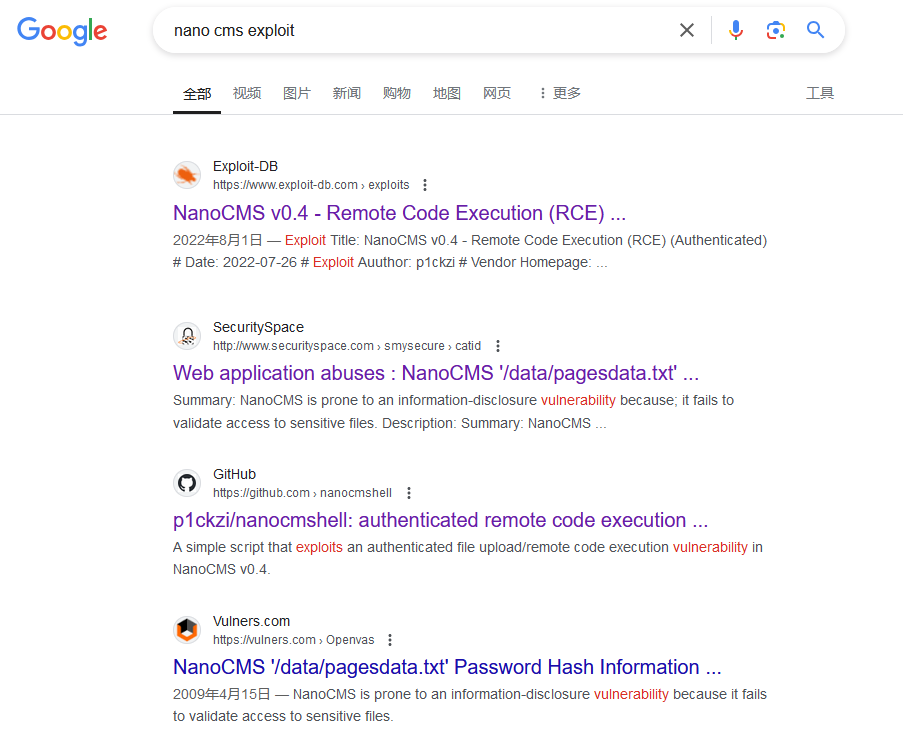Open options menu for GitHub result
Screen dimensions: 903x733
[x=408, y=493]
